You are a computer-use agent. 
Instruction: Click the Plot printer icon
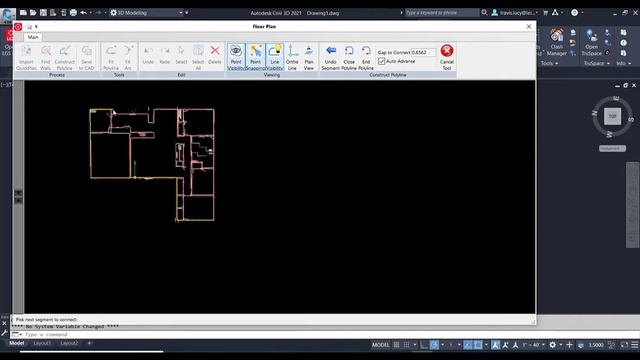[x=73, y=13]
